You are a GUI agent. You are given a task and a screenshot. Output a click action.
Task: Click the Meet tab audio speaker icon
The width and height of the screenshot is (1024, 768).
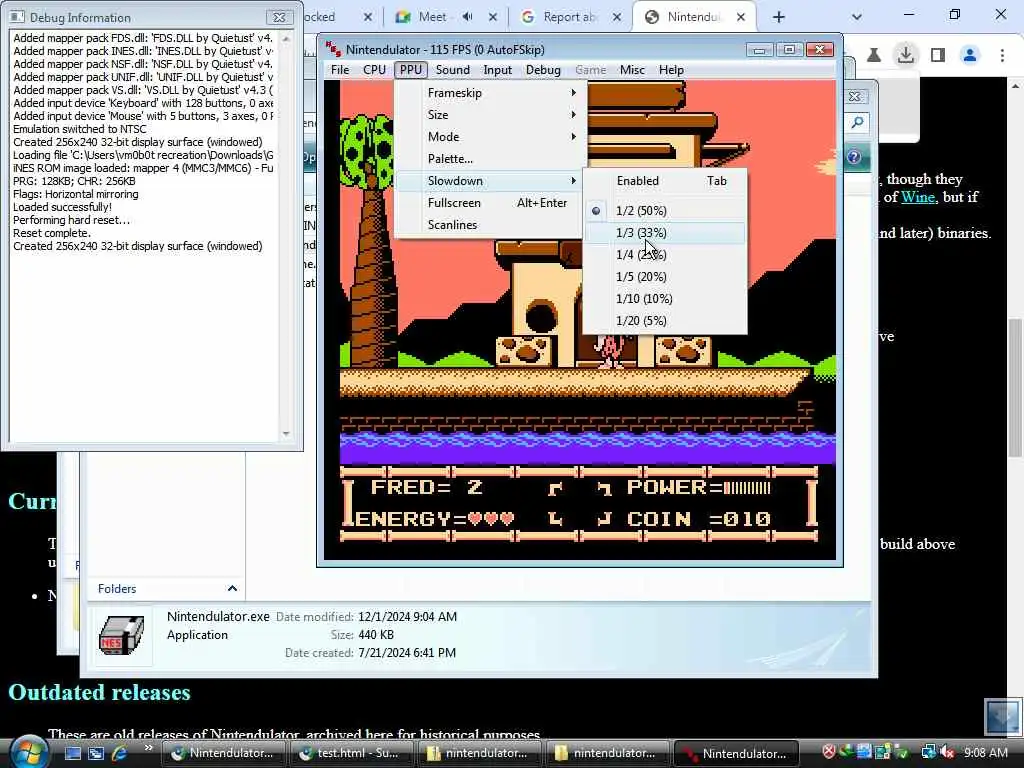468,17
